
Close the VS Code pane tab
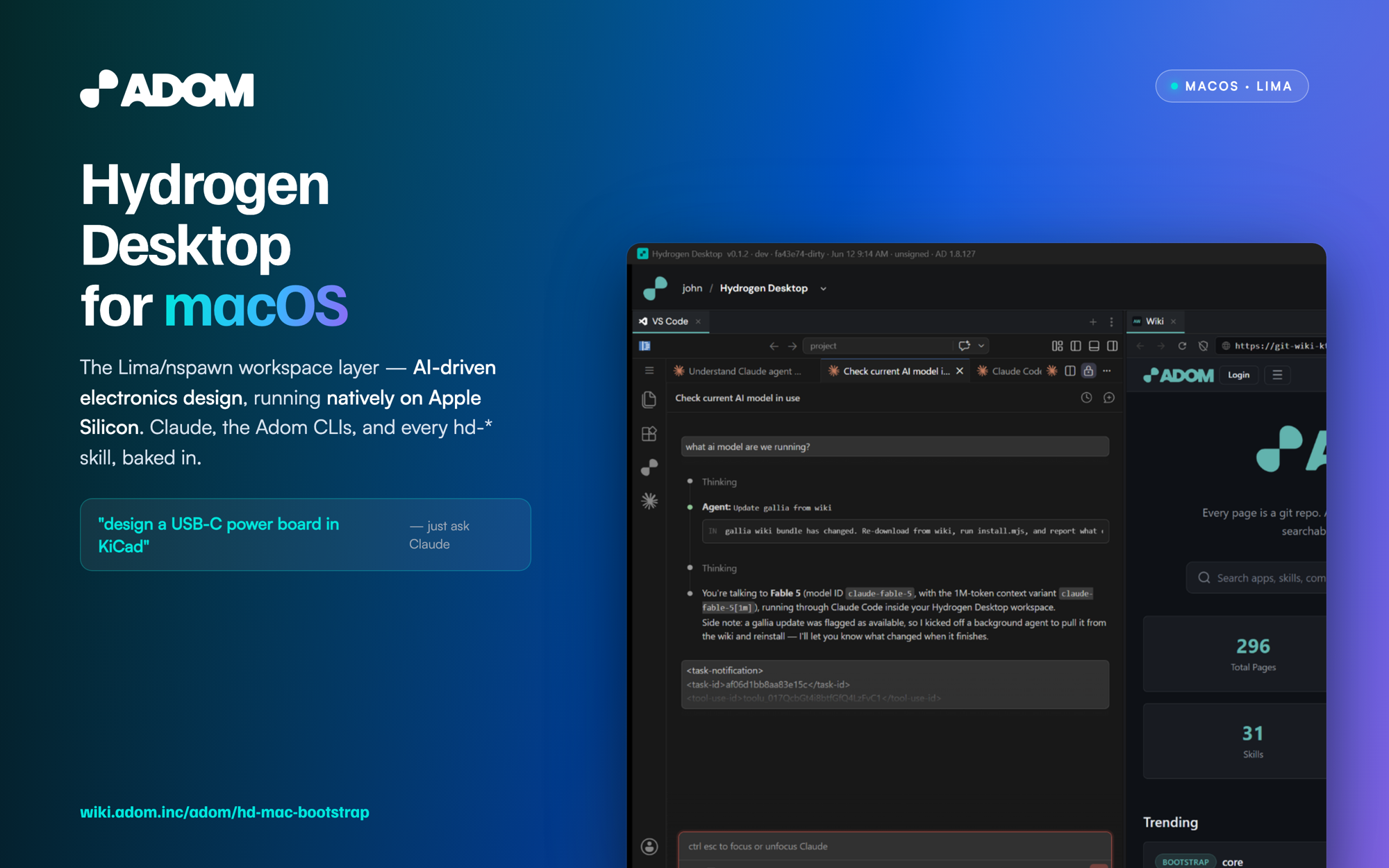pos(698,322)
